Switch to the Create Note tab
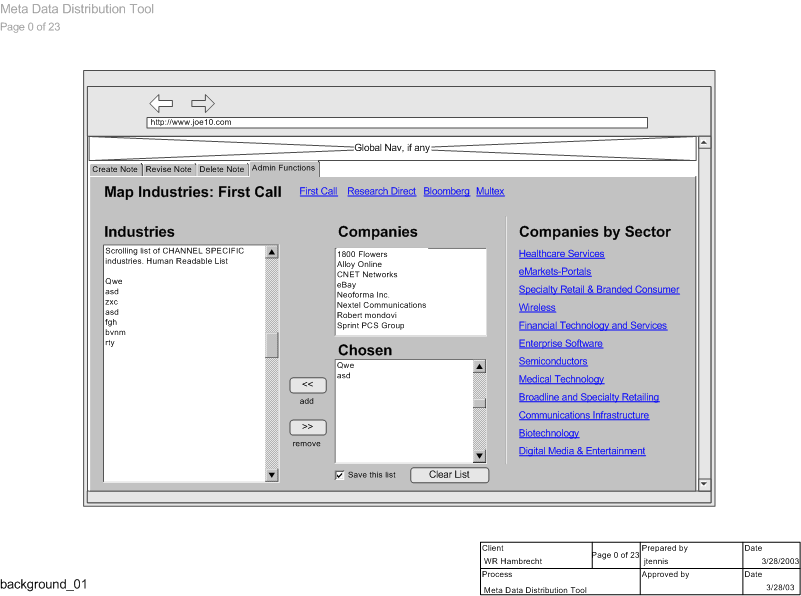 point(115,169)
